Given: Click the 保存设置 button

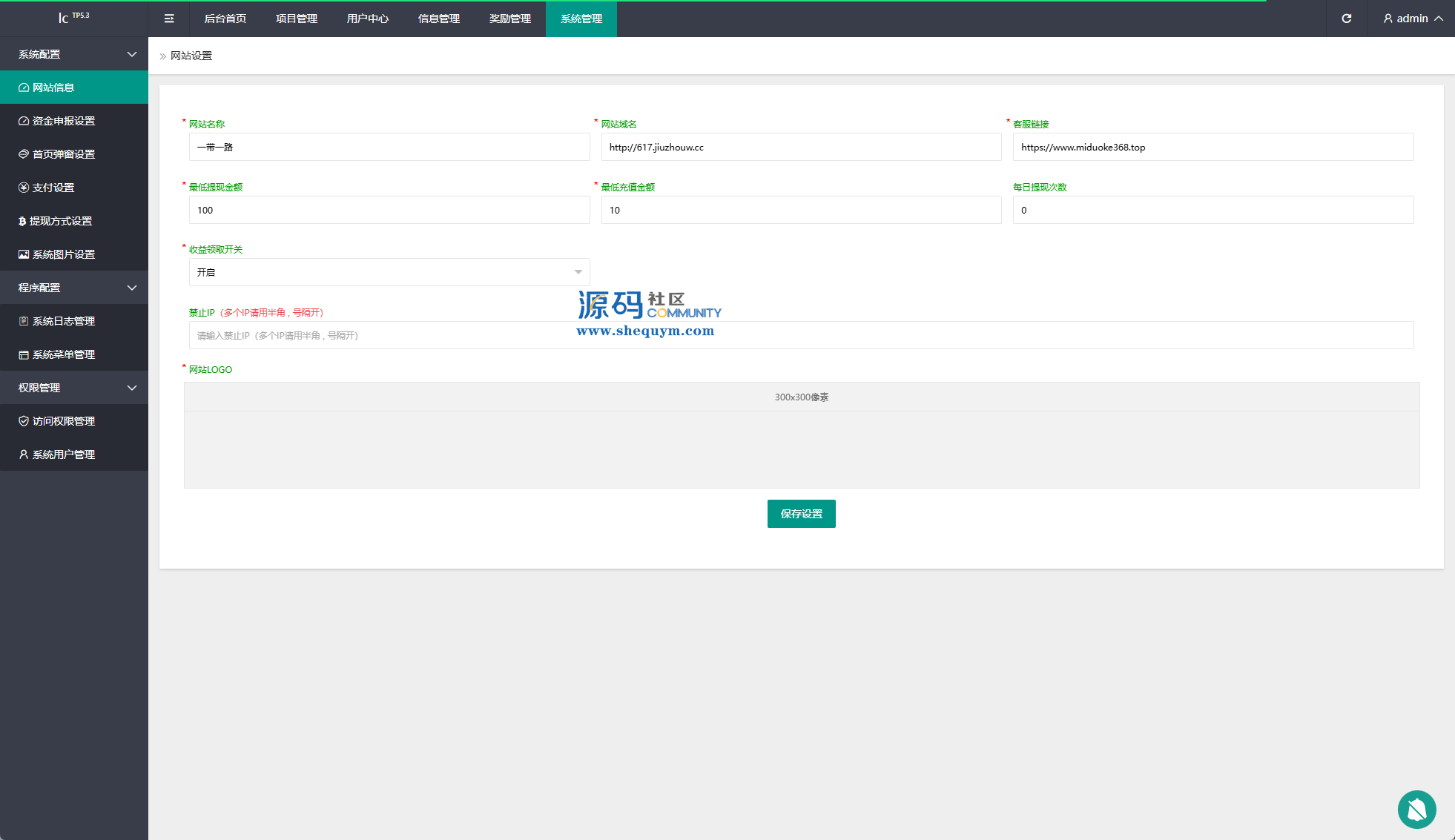Looking at the screenshot, I should [x=801, y=514].
